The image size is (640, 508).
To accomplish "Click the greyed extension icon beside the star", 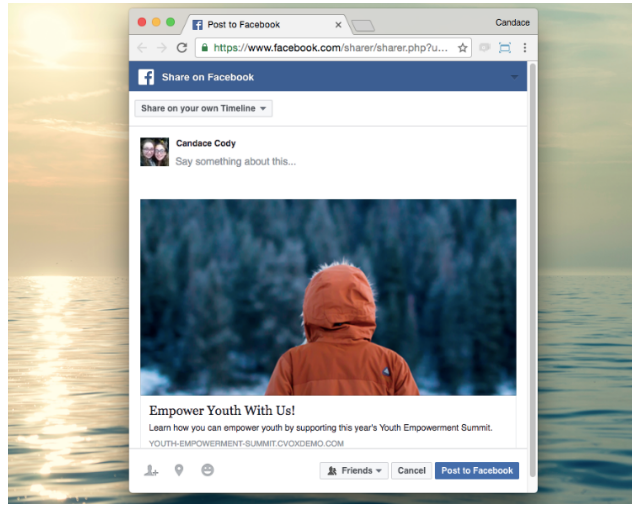I will (484, 48).
